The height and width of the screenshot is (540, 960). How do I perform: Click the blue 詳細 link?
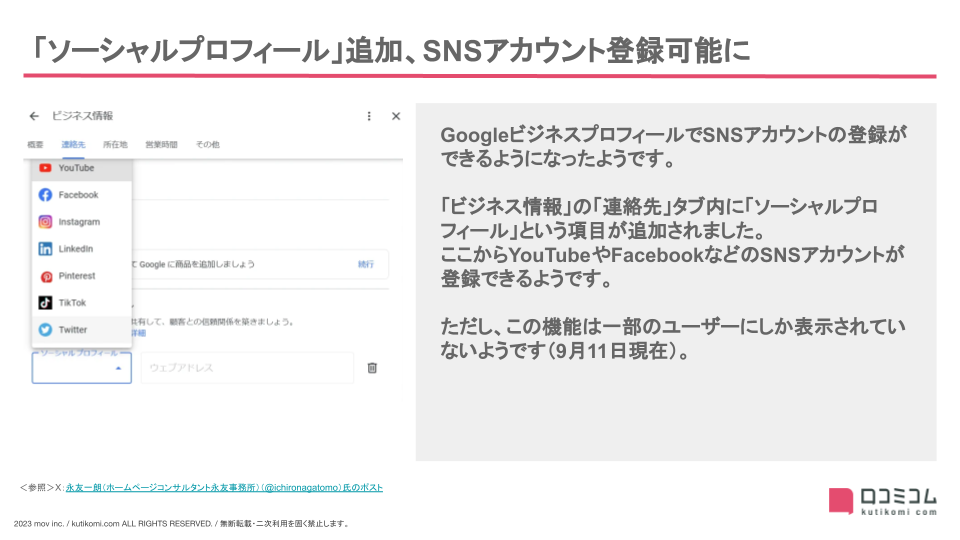pos(138,333)
